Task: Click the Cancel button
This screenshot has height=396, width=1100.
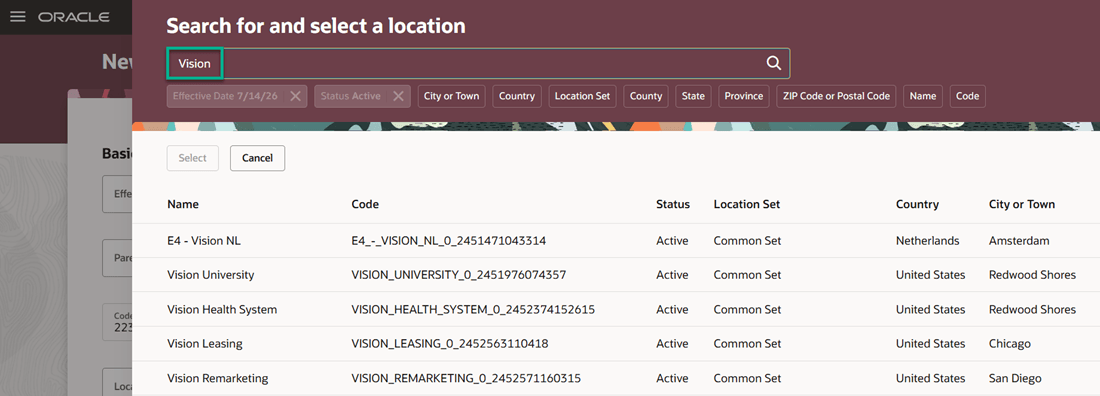Action: click(x=257, y=158)
